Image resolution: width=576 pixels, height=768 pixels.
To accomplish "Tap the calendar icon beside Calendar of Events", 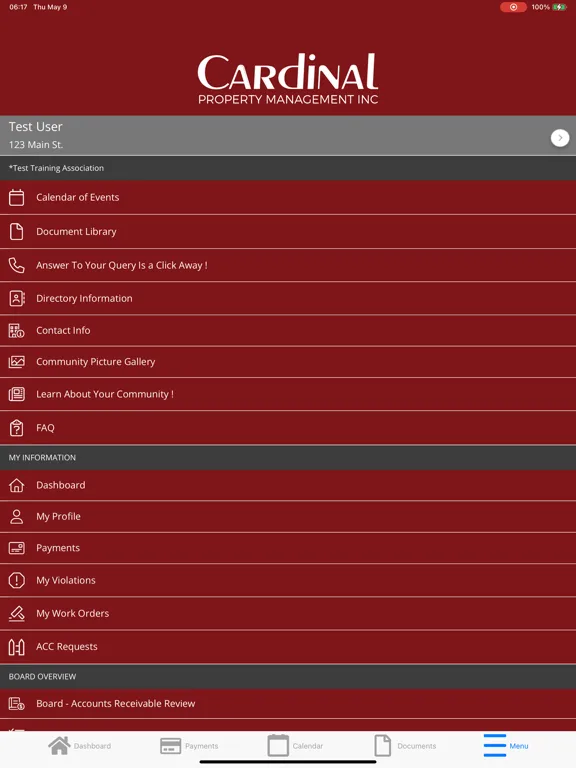I will click(x=16, y=197).
